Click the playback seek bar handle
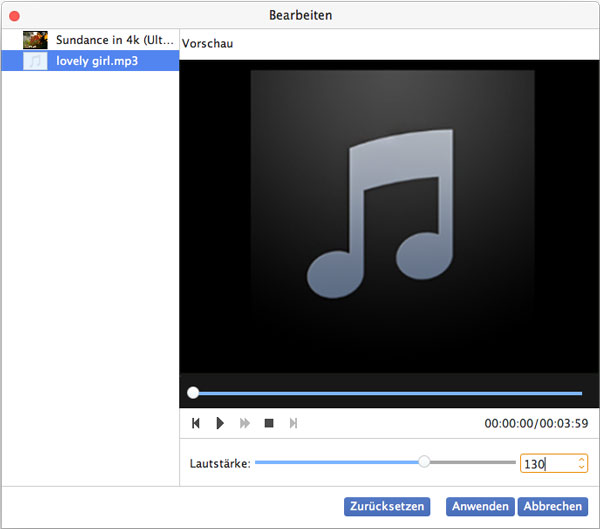This screenshot has height=529, width=600. pyautogui.click(x=193, y=393)
